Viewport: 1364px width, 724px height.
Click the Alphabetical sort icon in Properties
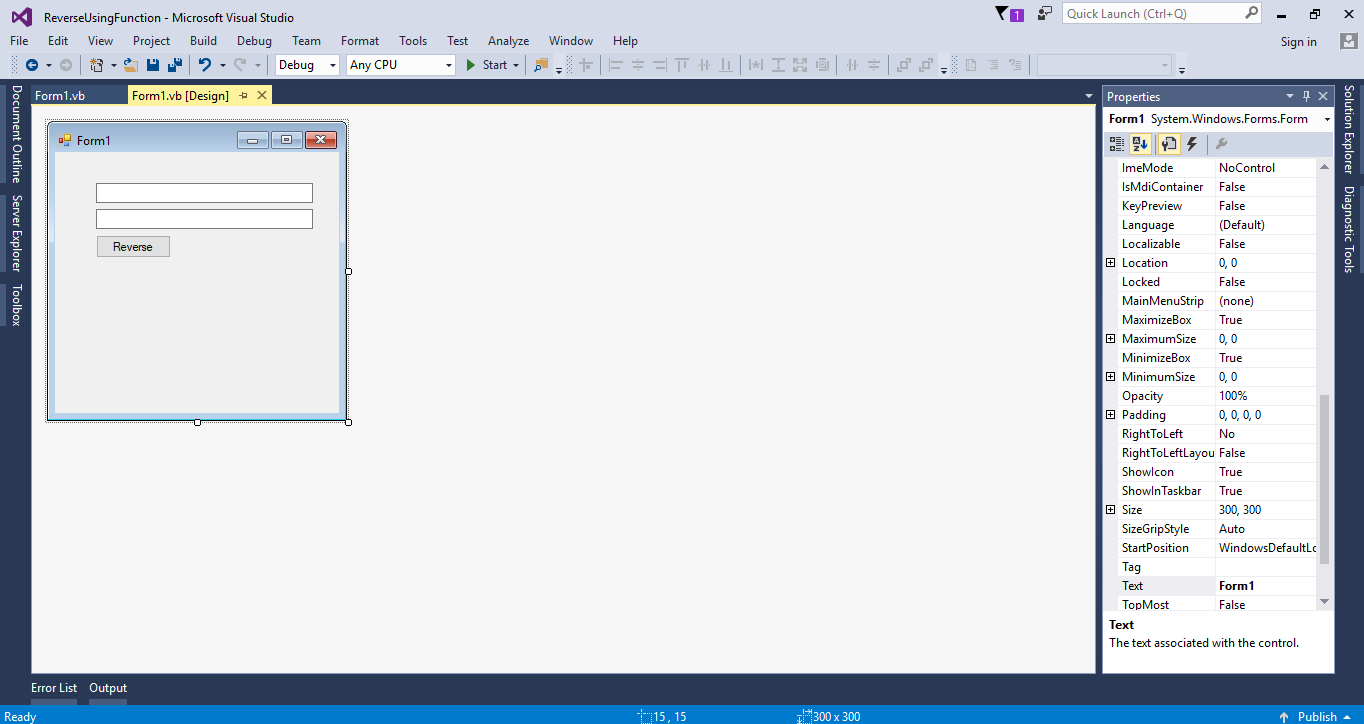click(1140, 144)
